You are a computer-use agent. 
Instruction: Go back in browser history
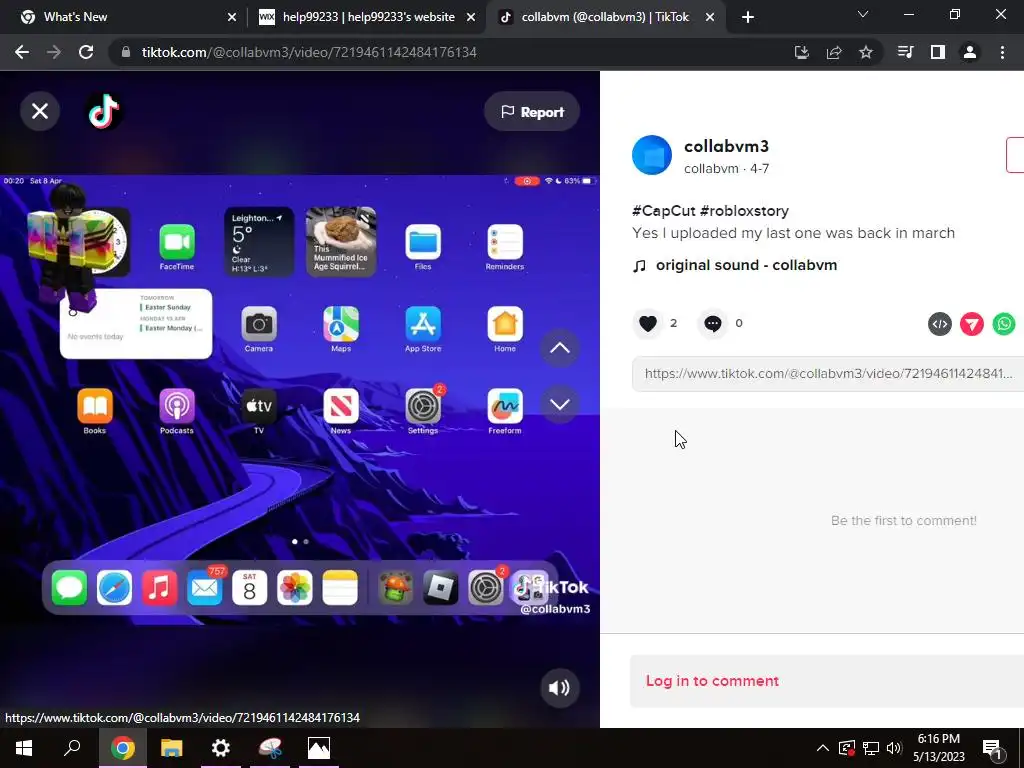coord(22,52)
